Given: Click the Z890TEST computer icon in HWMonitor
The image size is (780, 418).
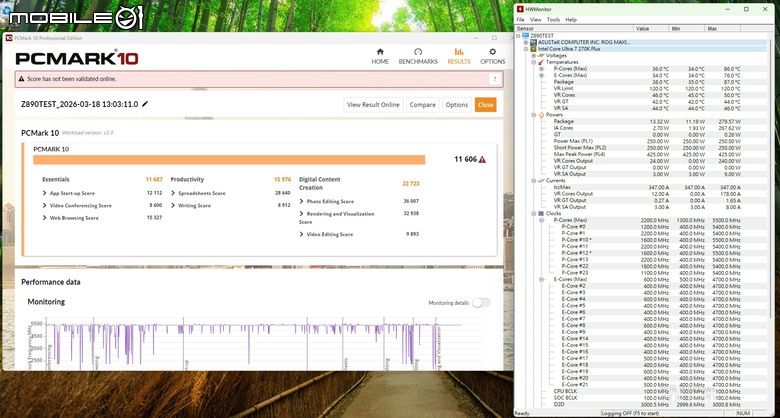Looking at the screenshot, I should (526, 36).
